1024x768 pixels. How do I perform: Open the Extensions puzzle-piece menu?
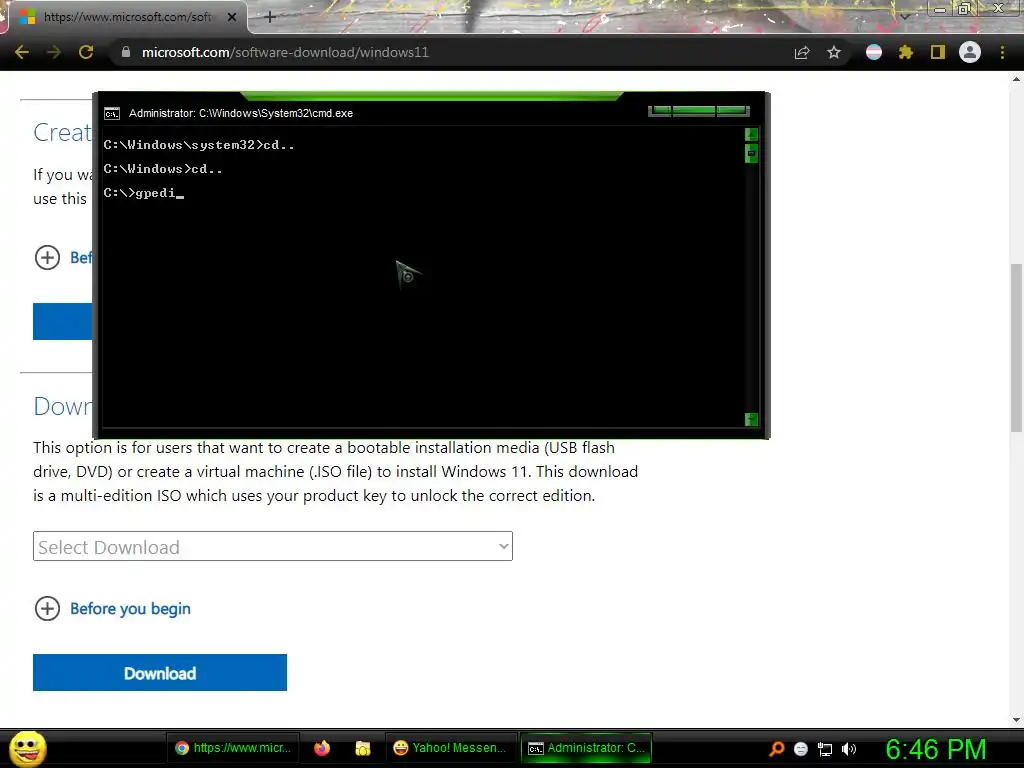point(905,52)
